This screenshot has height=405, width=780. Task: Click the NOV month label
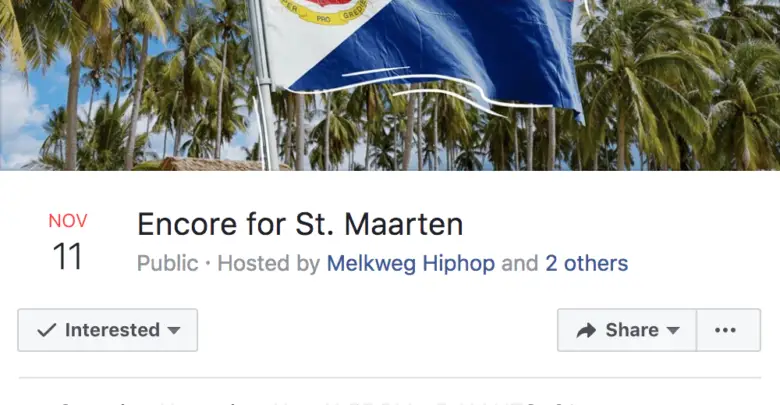(x=68, y=221)
